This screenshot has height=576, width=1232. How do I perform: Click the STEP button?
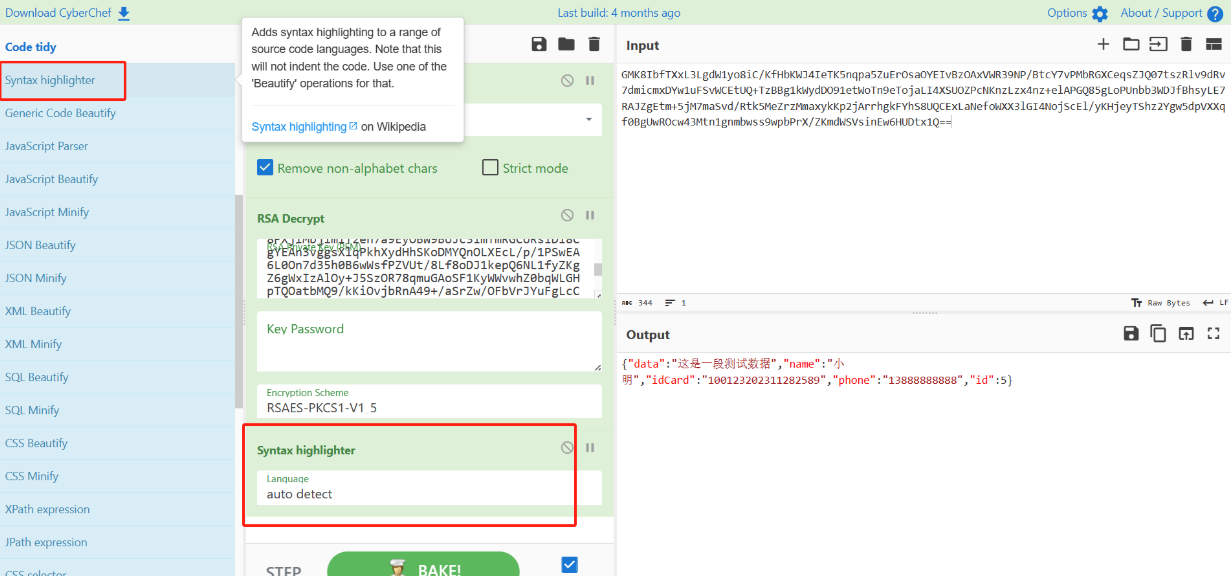point(284,570)
